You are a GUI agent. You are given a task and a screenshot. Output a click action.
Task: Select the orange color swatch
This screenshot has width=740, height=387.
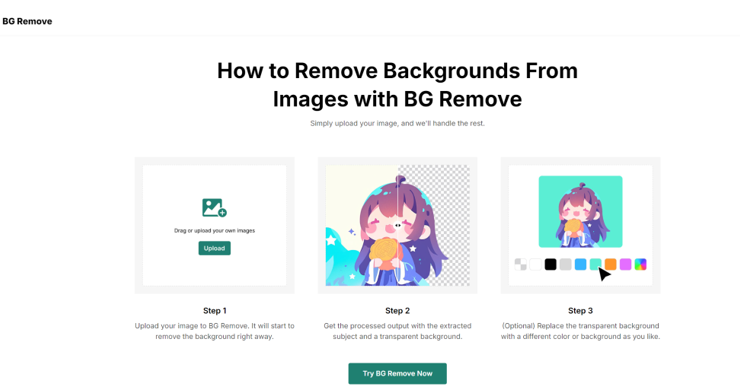611,264
